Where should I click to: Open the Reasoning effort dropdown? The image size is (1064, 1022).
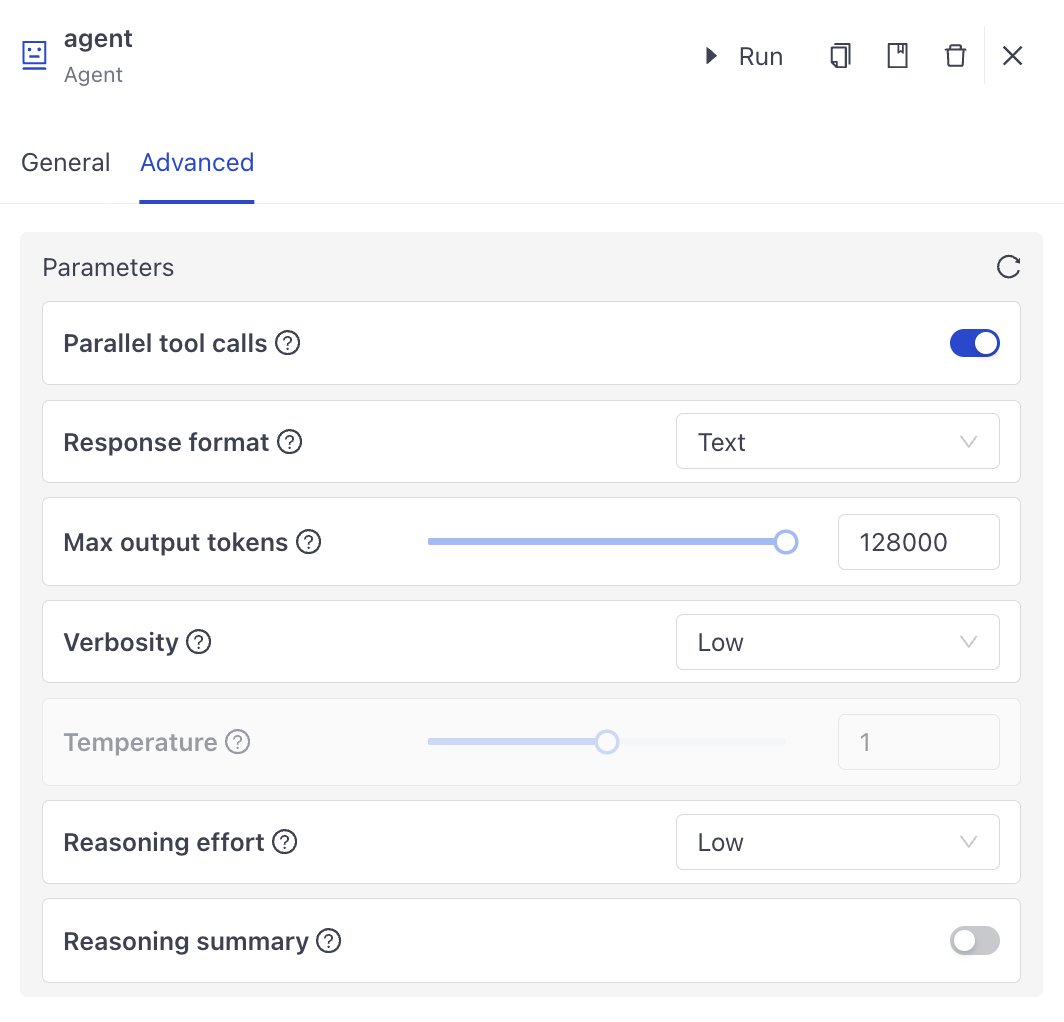coord(837,842)
